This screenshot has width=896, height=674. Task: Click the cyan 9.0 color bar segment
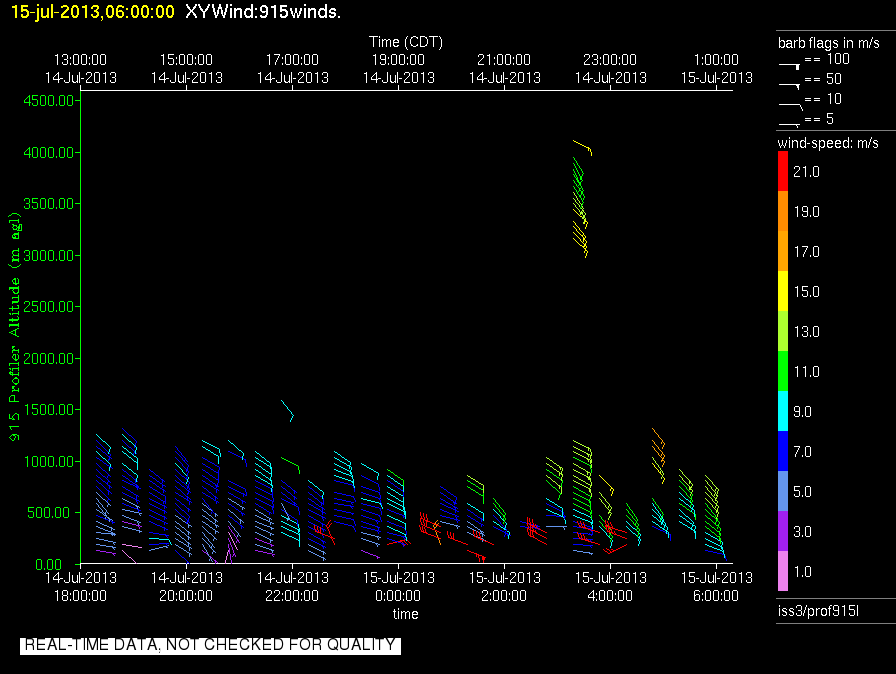(783, 411)
